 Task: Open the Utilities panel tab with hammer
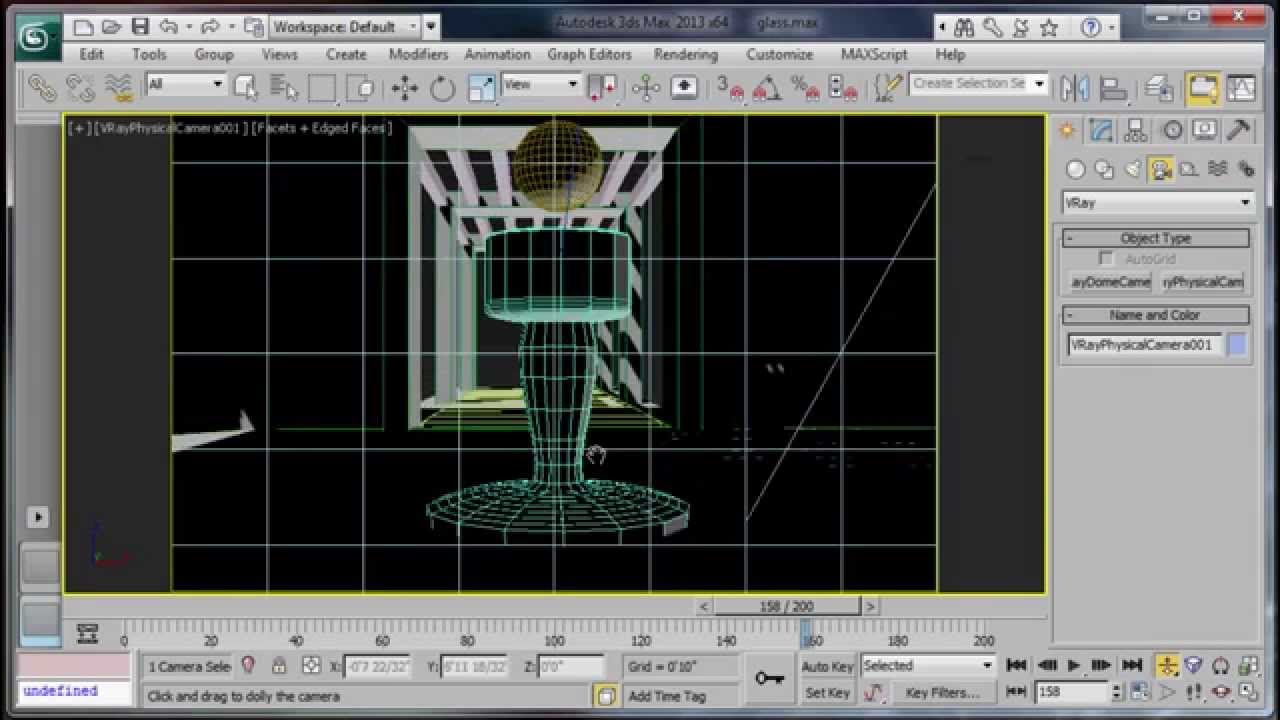point(1239,130)
